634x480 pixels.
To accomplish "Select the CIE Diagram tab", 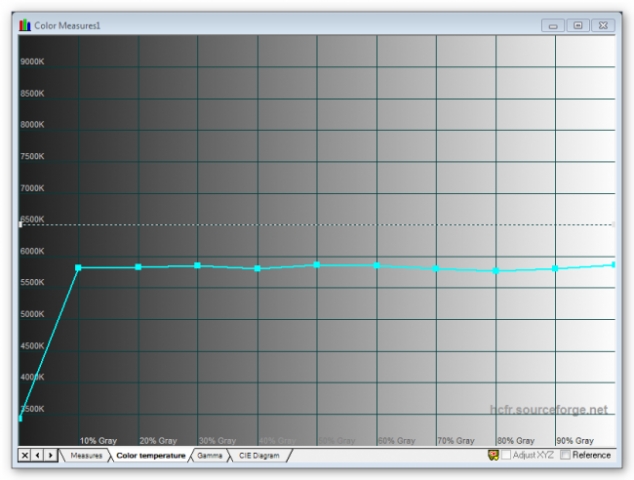I will click(259, 456).
